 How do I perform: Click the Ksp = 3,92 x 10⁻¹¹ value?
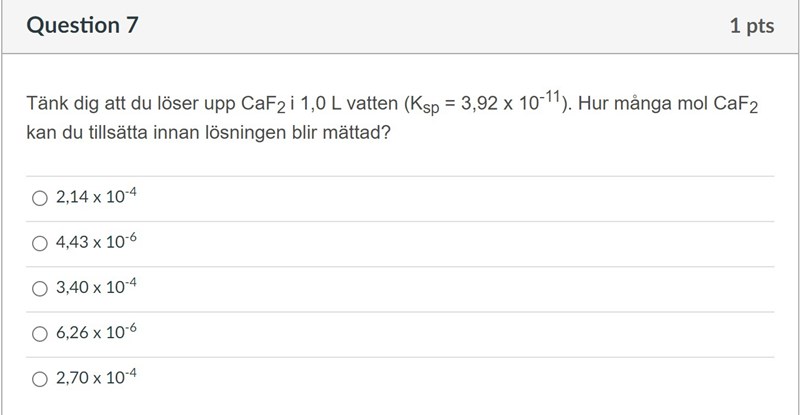click(x=488, y=104)
